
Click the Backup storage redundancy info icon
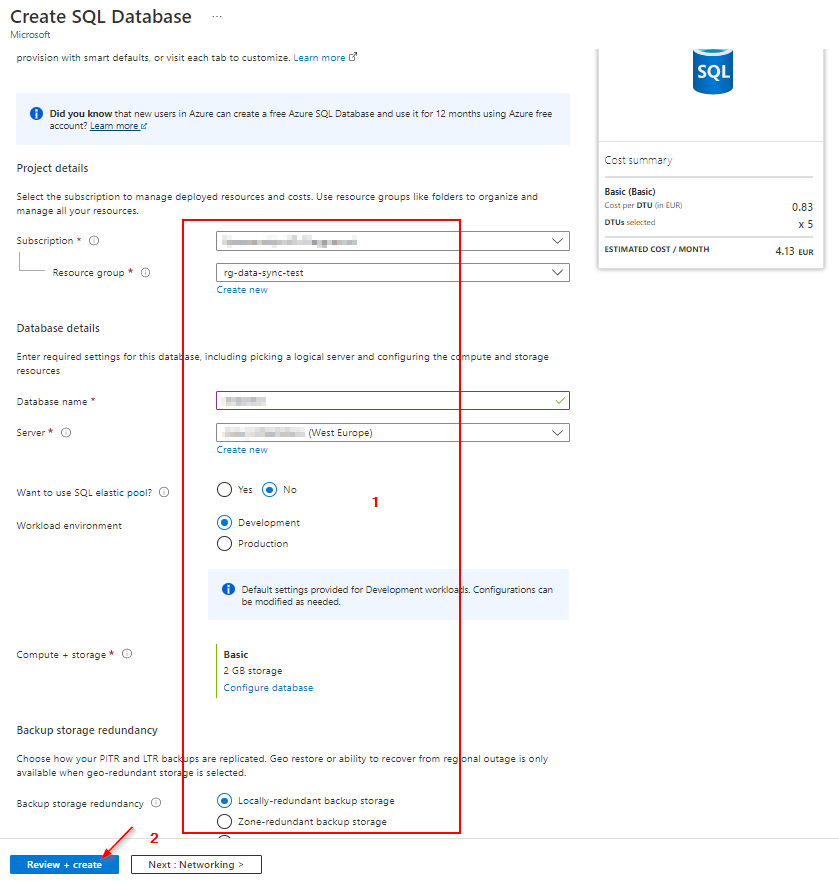pyautogui.click(x=156, y=803)
